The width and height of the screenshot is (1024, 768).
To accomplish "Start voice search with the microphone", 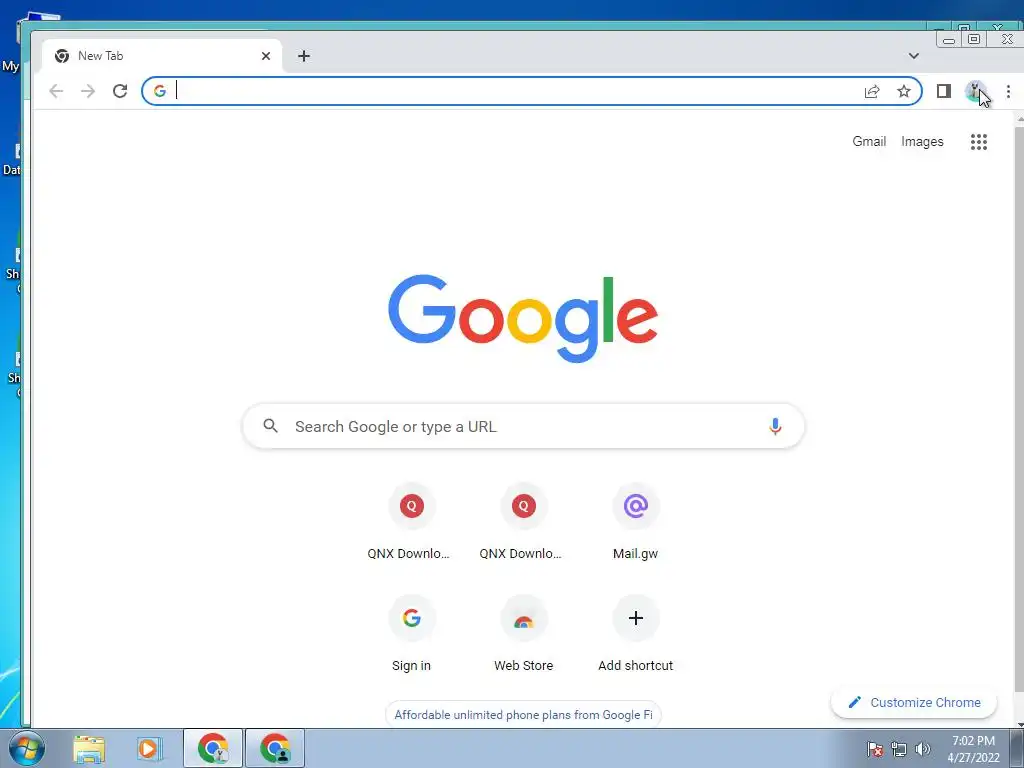I will [775, 426].
